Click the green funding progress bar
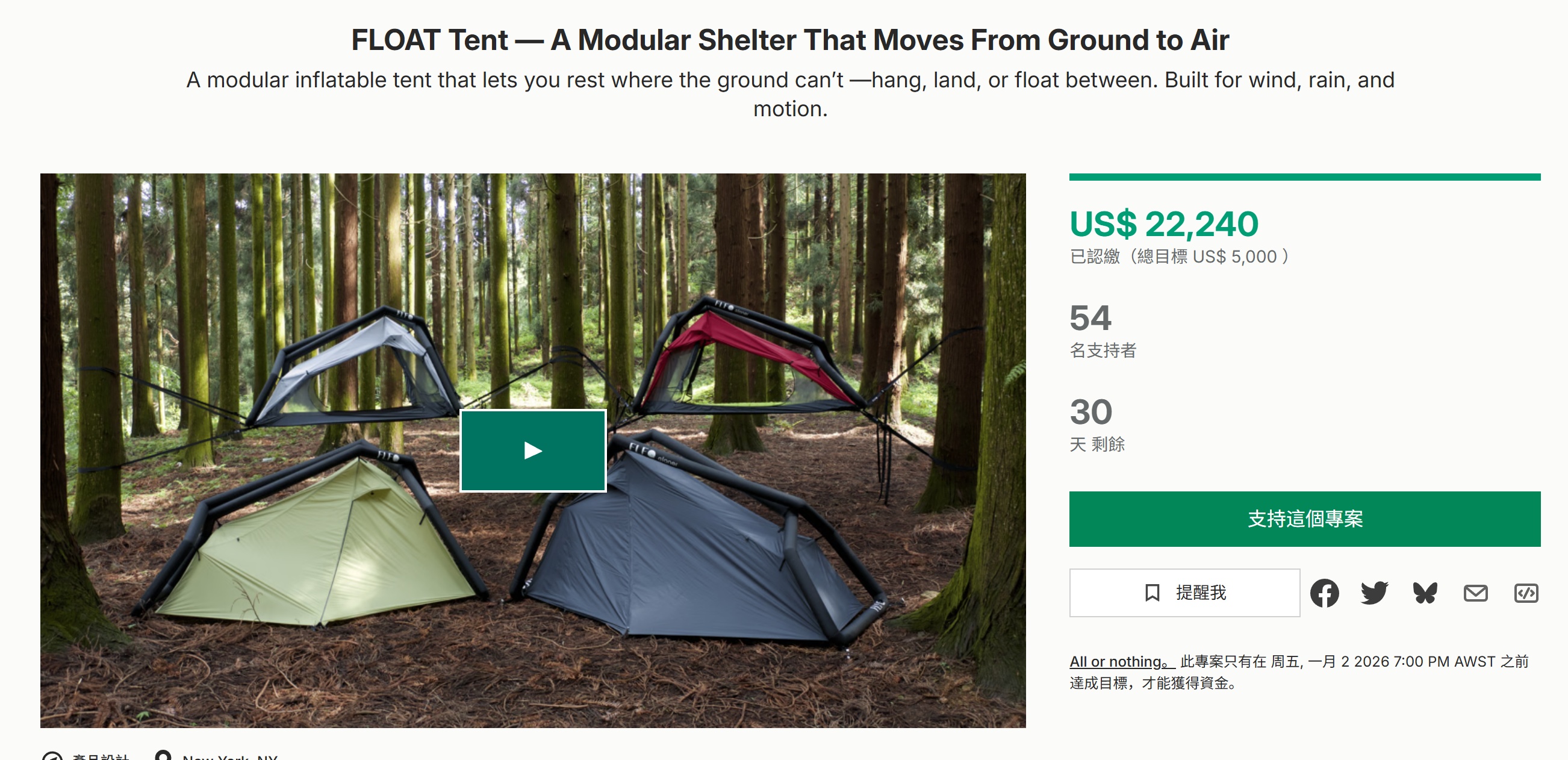This screenshot has height=760, width=1568. (1304, 177)
